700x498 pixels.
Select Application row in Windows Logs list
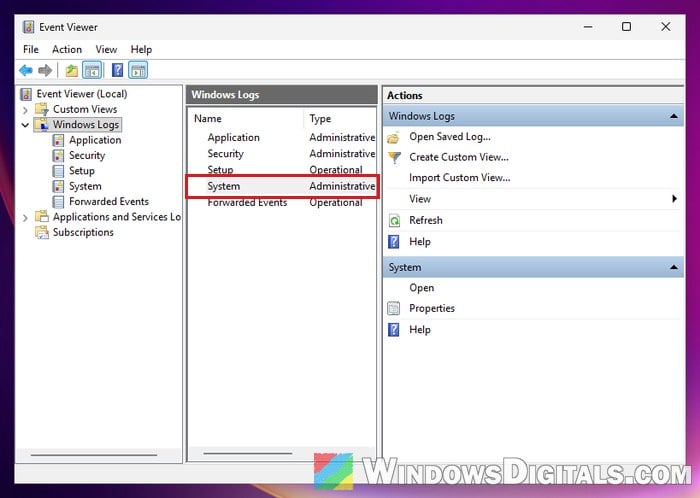[282, 137]
